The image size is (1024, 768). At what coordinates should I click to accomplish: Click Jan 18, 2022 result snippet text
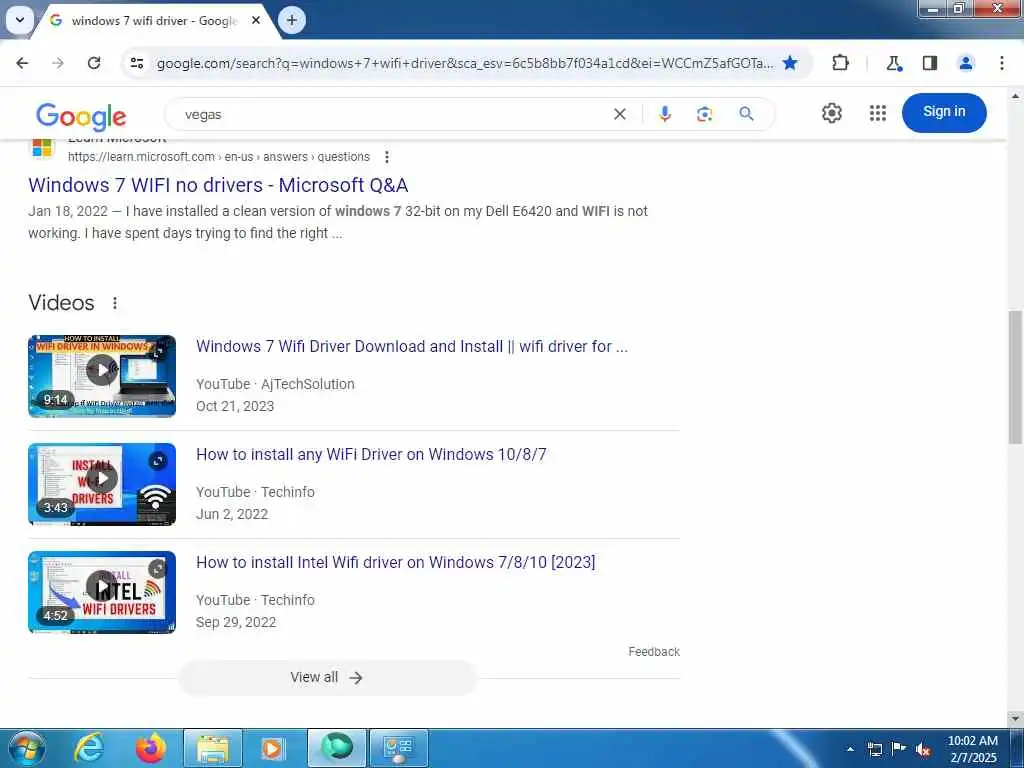[x=338, y=222]
